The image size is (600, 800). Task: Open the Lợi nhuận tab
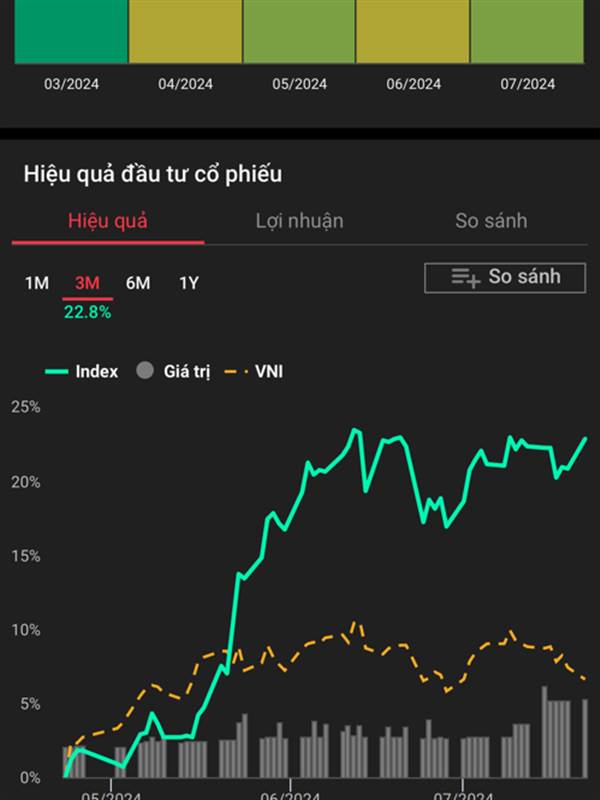pyautogui.click(x=299, y=221)
